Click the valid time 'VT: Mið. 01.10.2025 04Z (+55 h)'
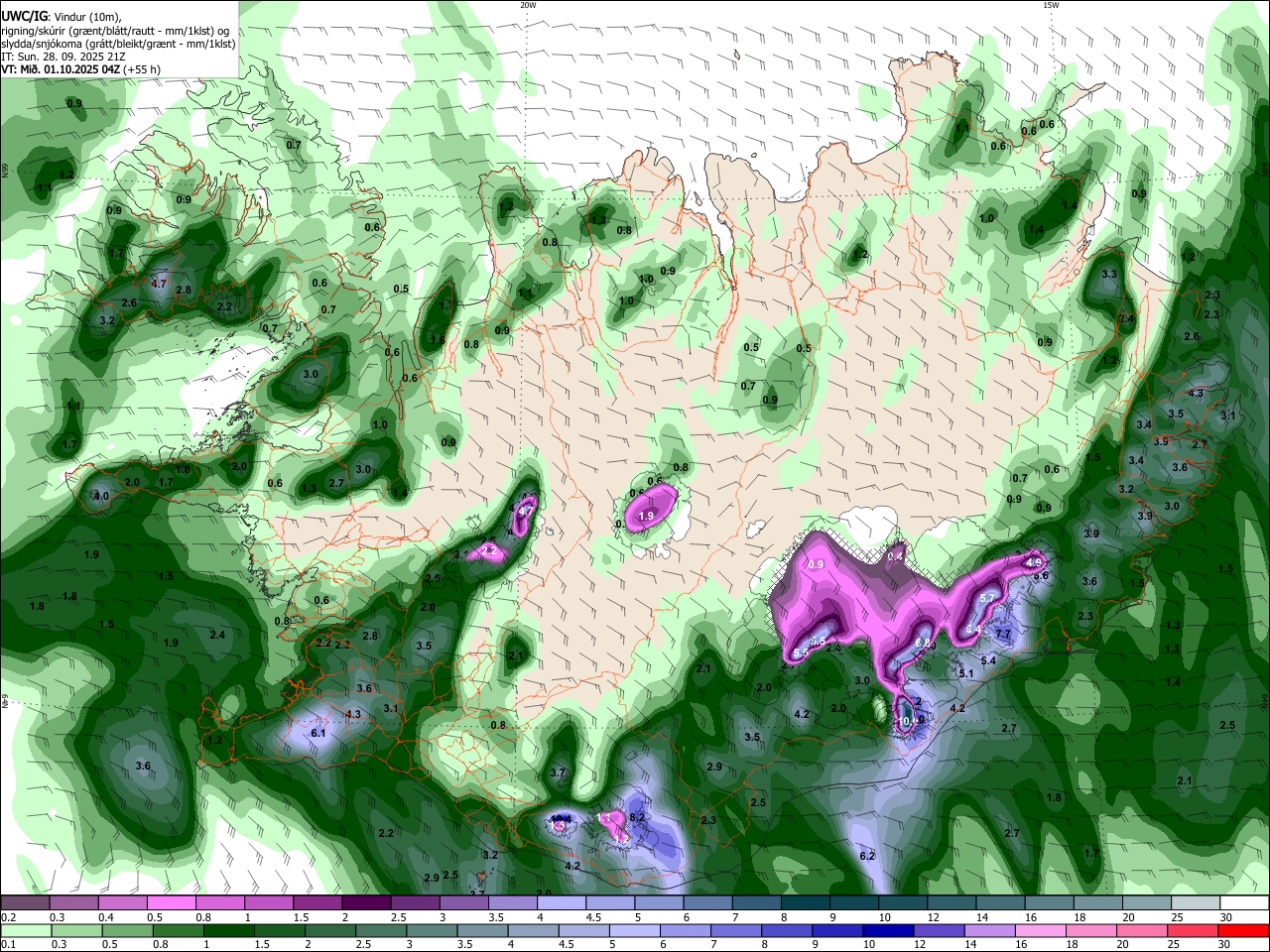 [80, 69]
